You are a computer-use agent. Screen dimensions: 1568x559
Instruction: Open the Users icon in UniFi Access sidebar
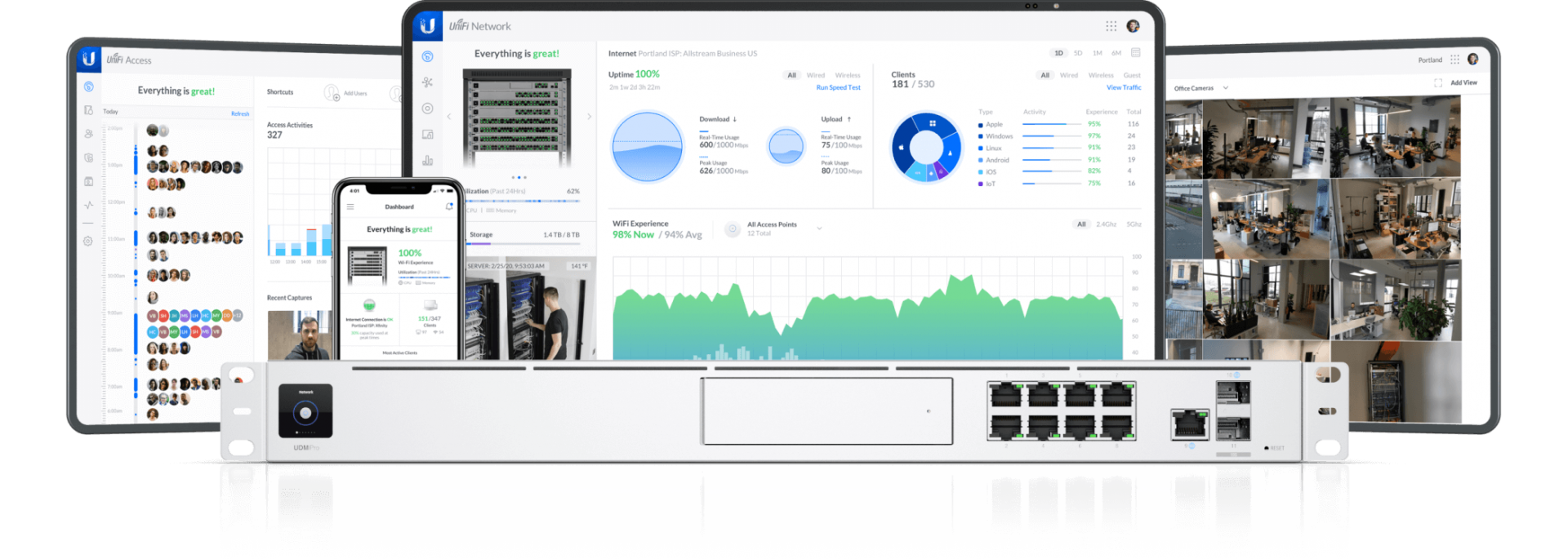point(88,134)
